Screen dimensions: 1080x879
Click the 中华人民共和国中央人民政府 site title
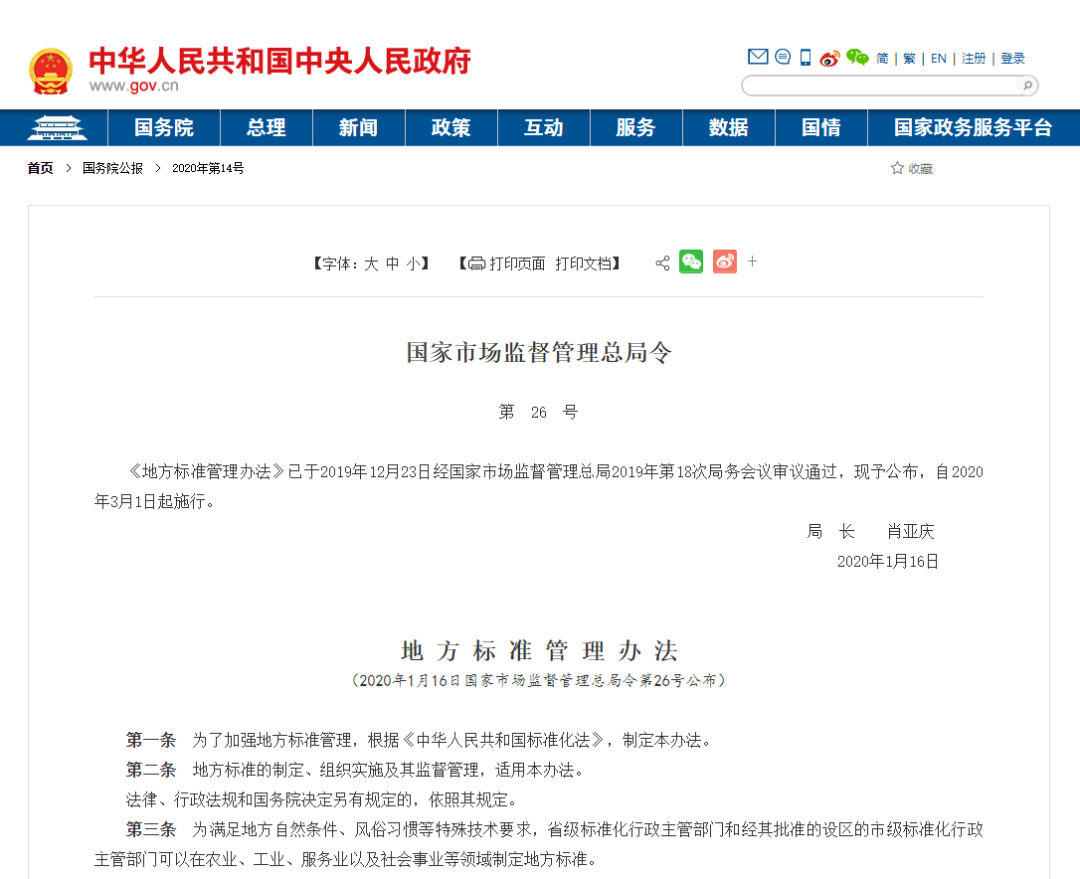point(280,61)
